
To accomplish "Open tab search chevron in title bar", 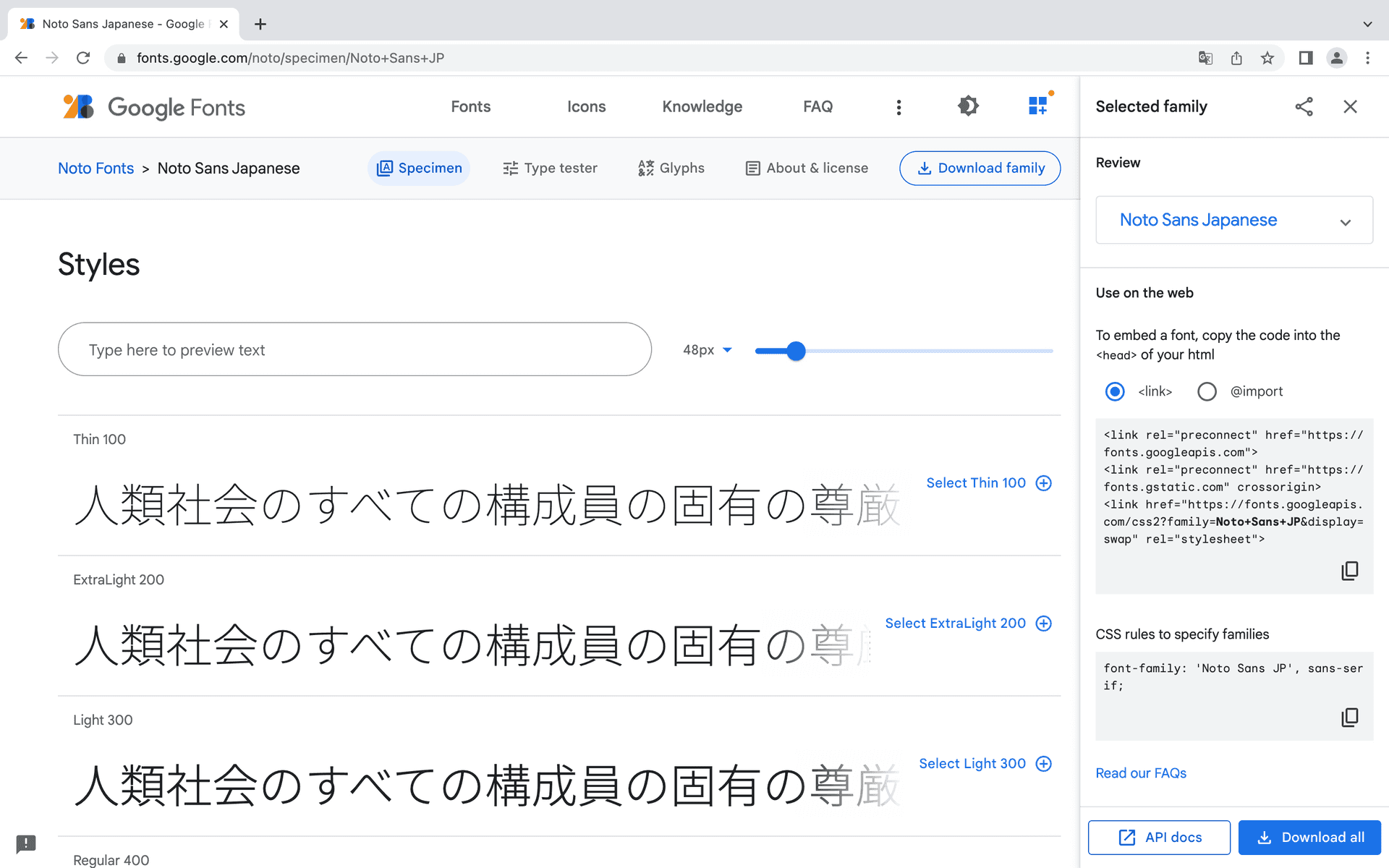I will click(1367, 24).
